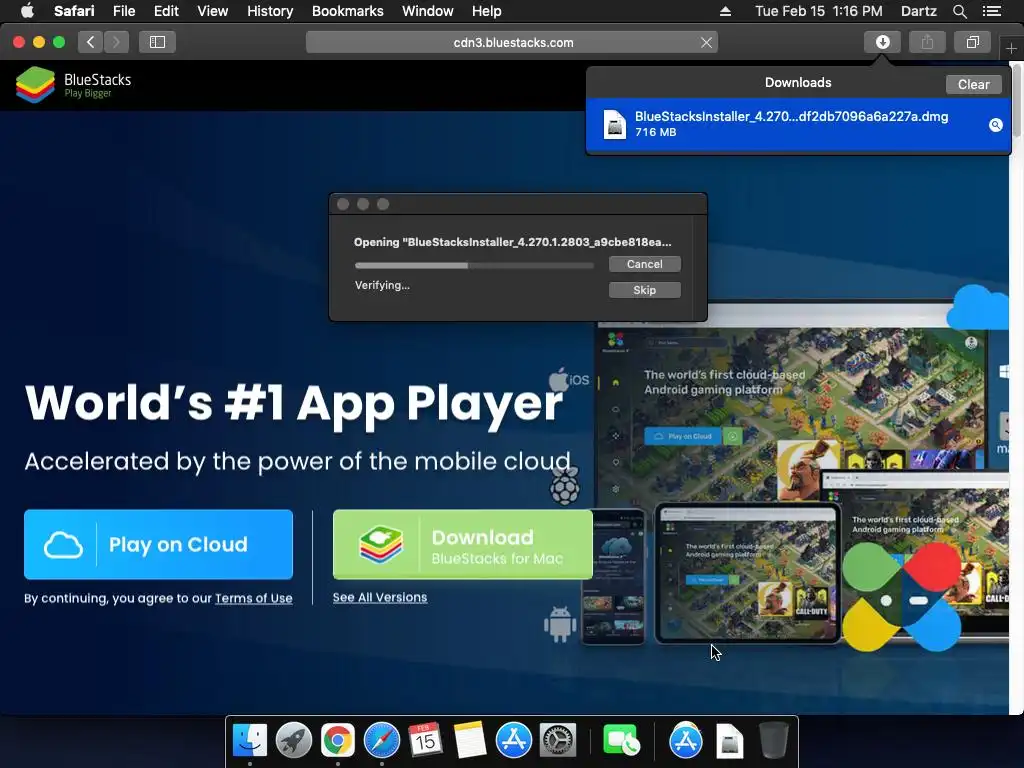Open Google Chrome from the Dock
The width and height of the screenshot is (1024, 768).
(338, 741)
